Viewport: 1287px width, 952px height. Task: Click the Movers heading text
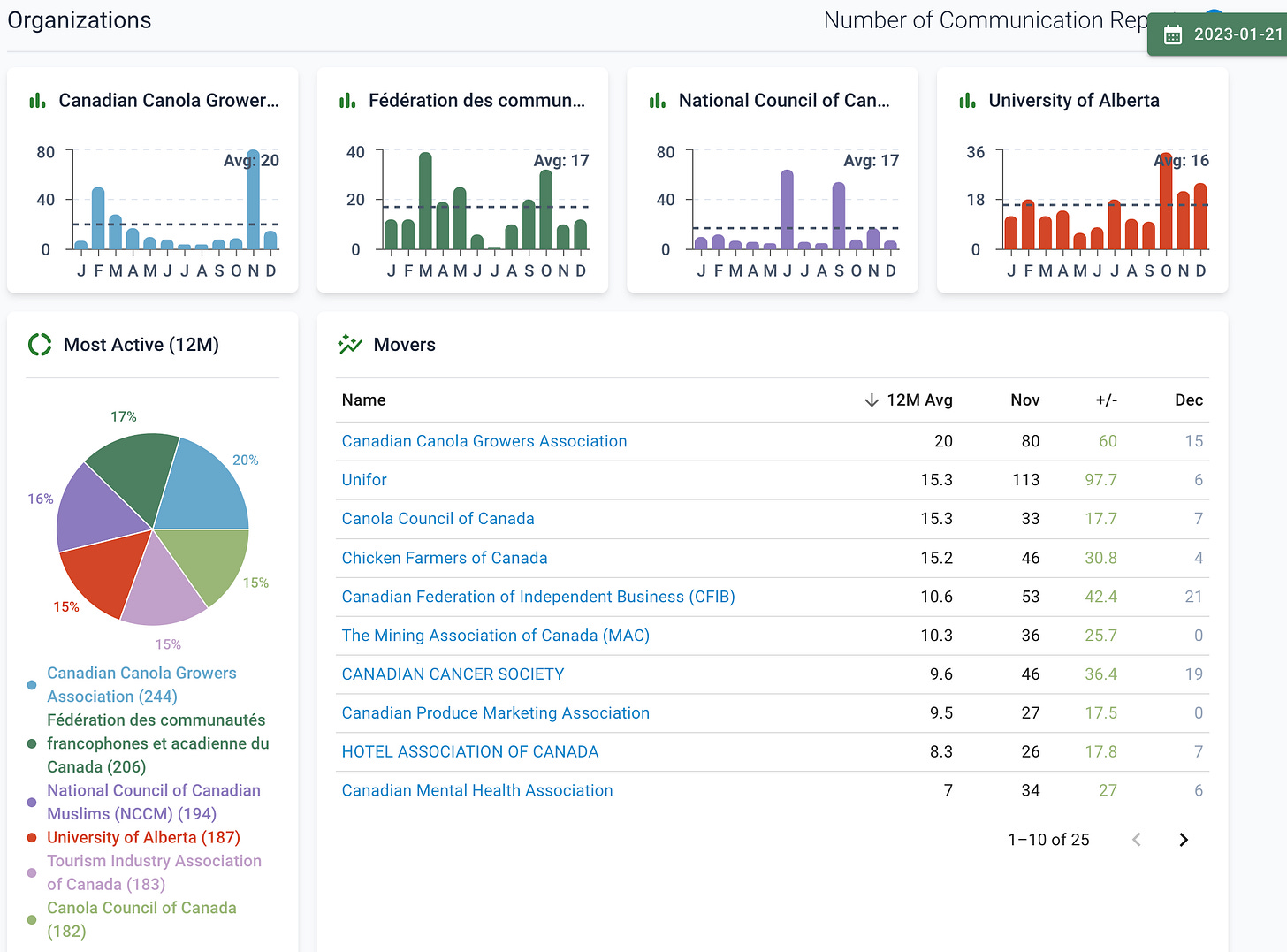point(405,345)
